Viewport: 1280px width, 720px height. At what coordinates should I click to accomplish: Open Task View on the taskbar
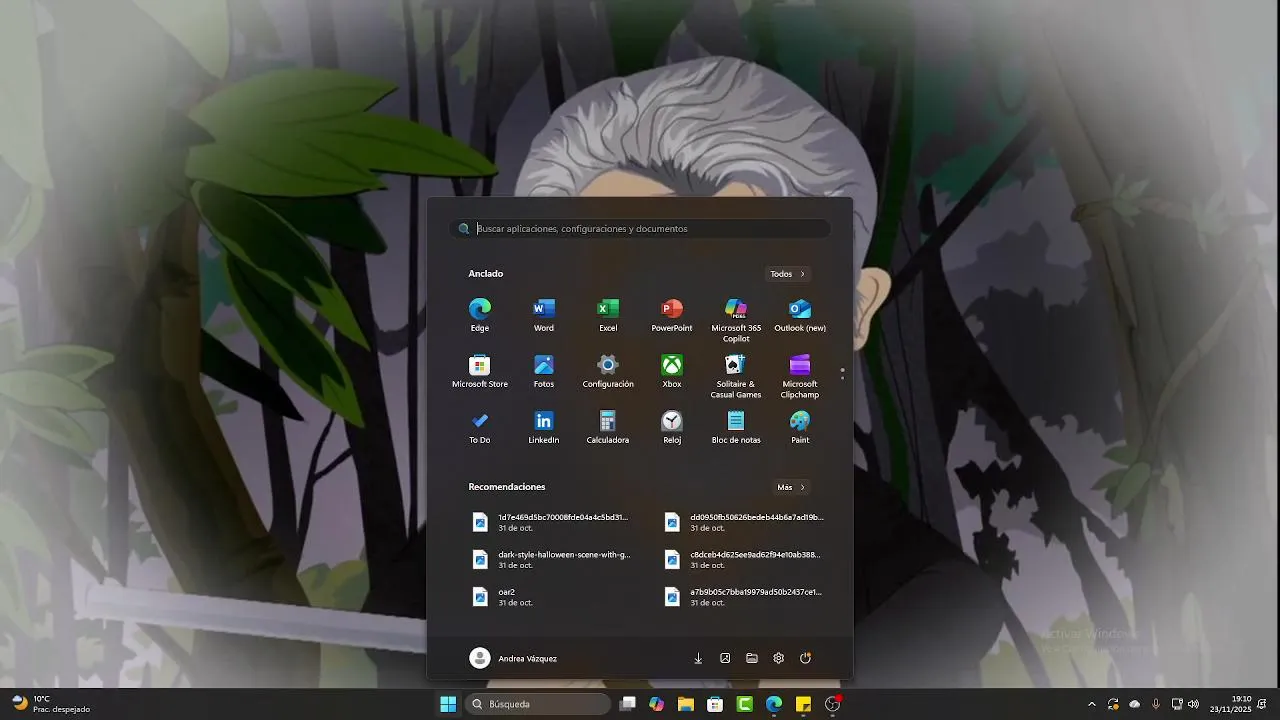coord(628,704)
